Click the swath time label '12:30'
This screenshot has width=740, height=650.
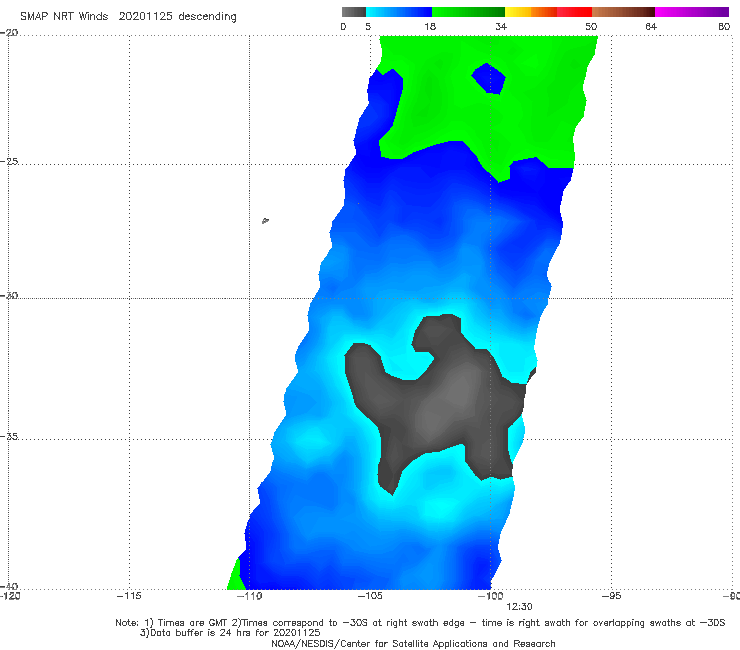click(519, 607)
